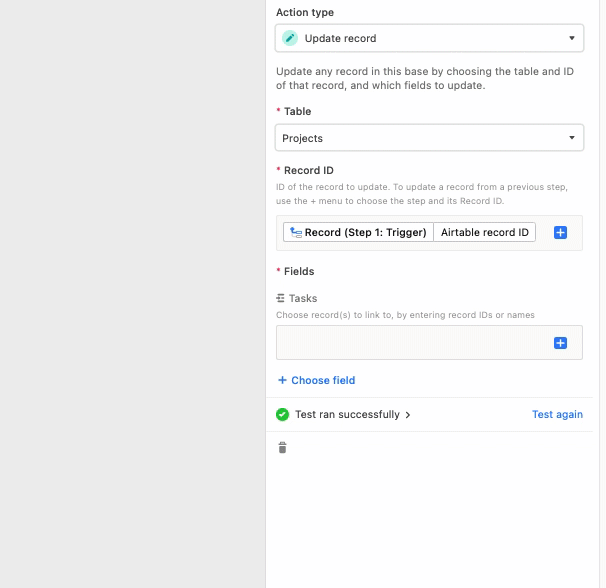Click the chevron after Test ran successfully
This screenshot has width=606, height=588.
408,415
